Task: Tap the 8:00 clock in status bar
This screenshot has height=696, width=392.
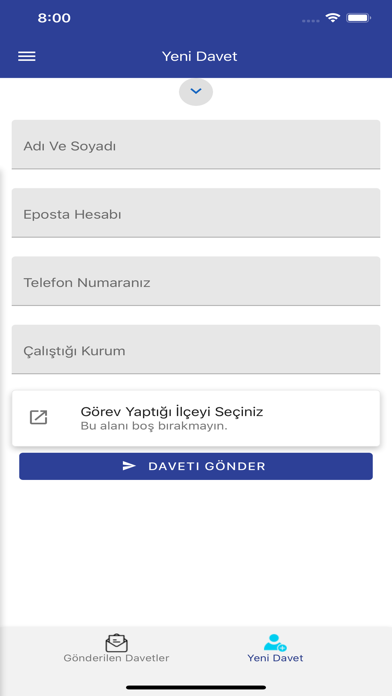Action: [54, 18]
